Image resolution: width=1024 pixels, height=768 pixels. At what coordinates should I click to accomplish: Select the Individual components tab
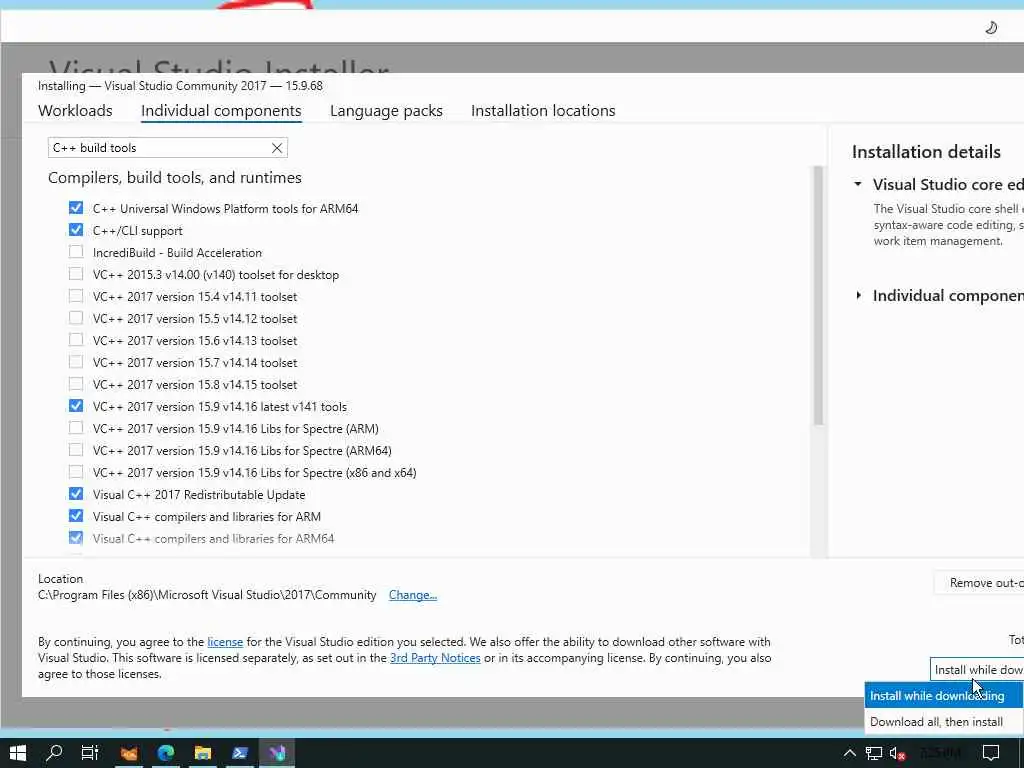[221, 111]
